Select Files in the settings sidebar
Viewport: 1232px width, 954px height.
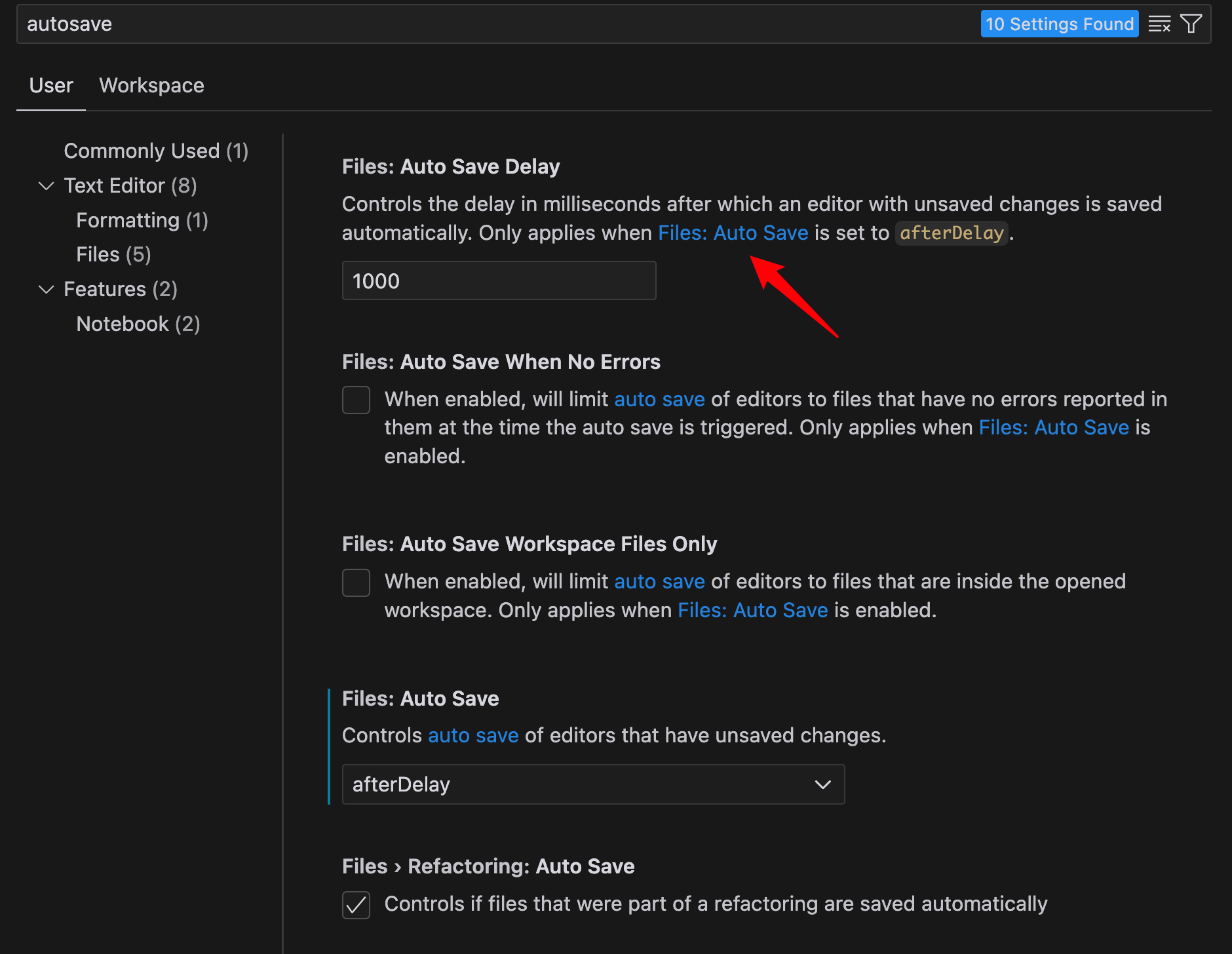pos(113,254)
